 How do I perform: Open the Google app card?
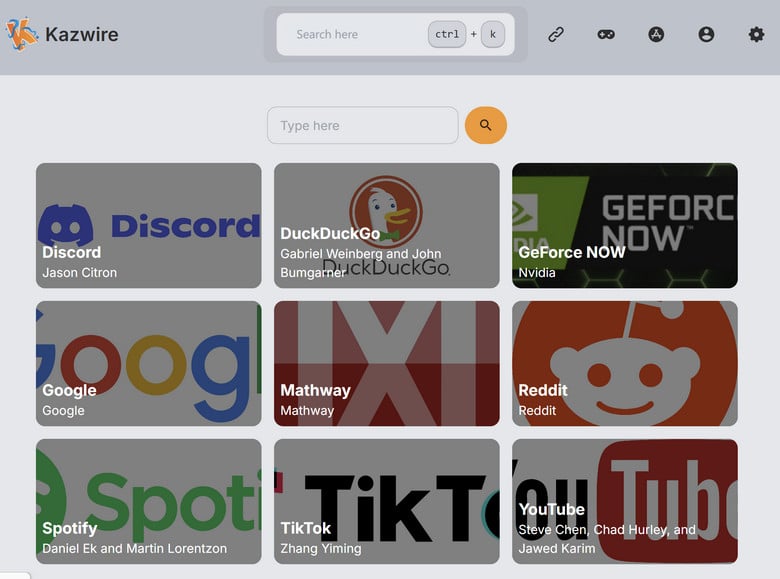pos(149,363)
